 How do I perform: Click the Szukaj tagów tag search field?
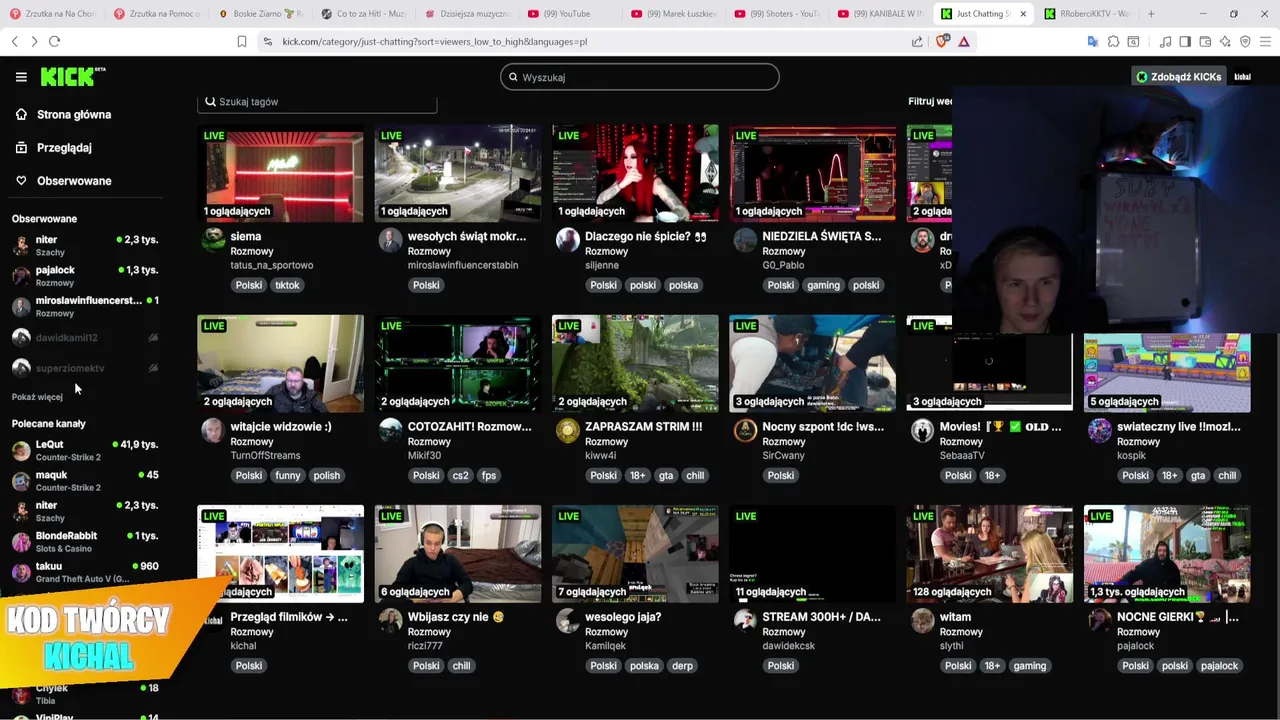click(317, 102)
